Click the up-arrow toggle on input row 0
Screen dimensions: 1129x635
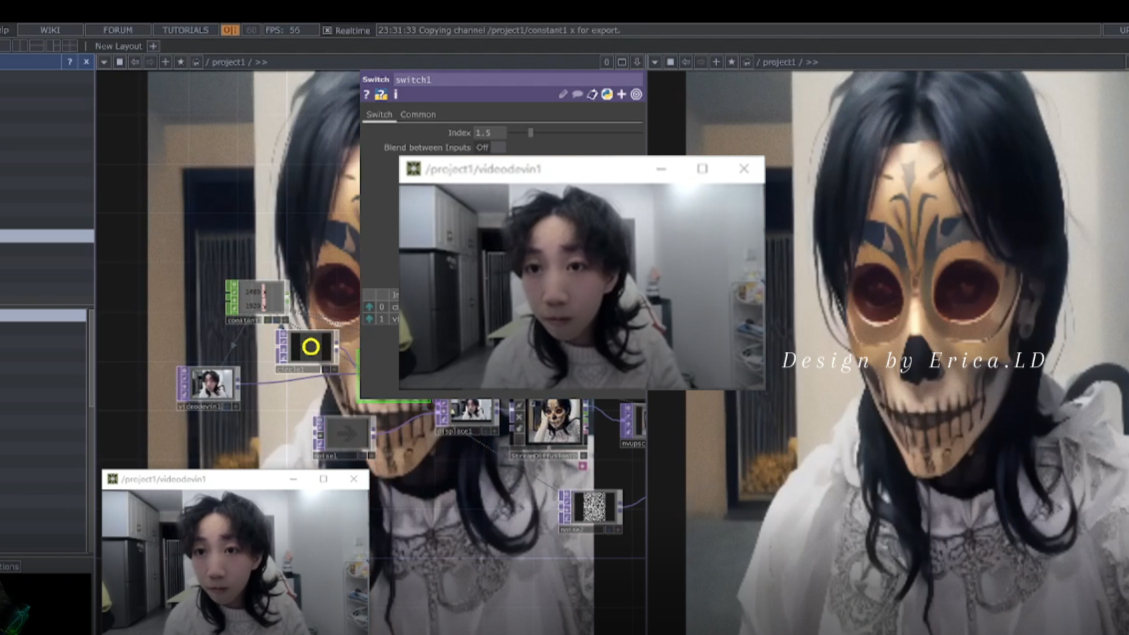pos(369,307)
